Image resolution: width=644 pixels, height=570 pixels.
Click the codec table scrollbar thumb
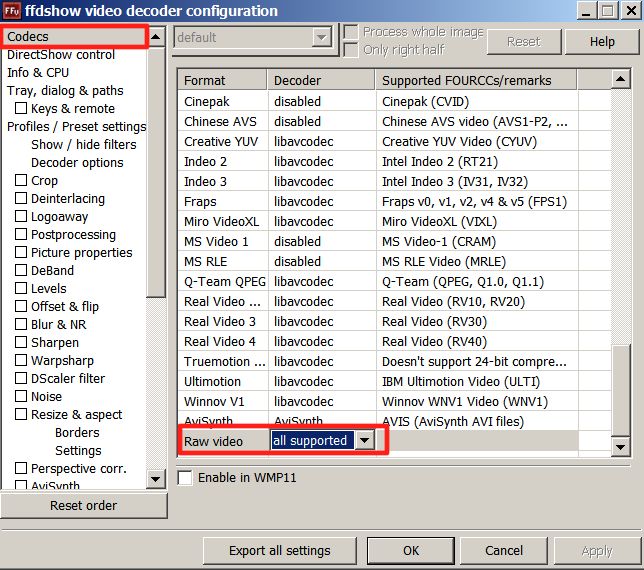click(x=621, y=391)
